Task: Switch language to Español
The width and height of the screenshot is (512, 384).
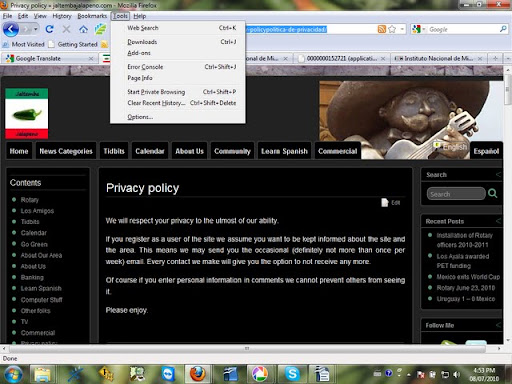Action: click(x=486, y=151)
